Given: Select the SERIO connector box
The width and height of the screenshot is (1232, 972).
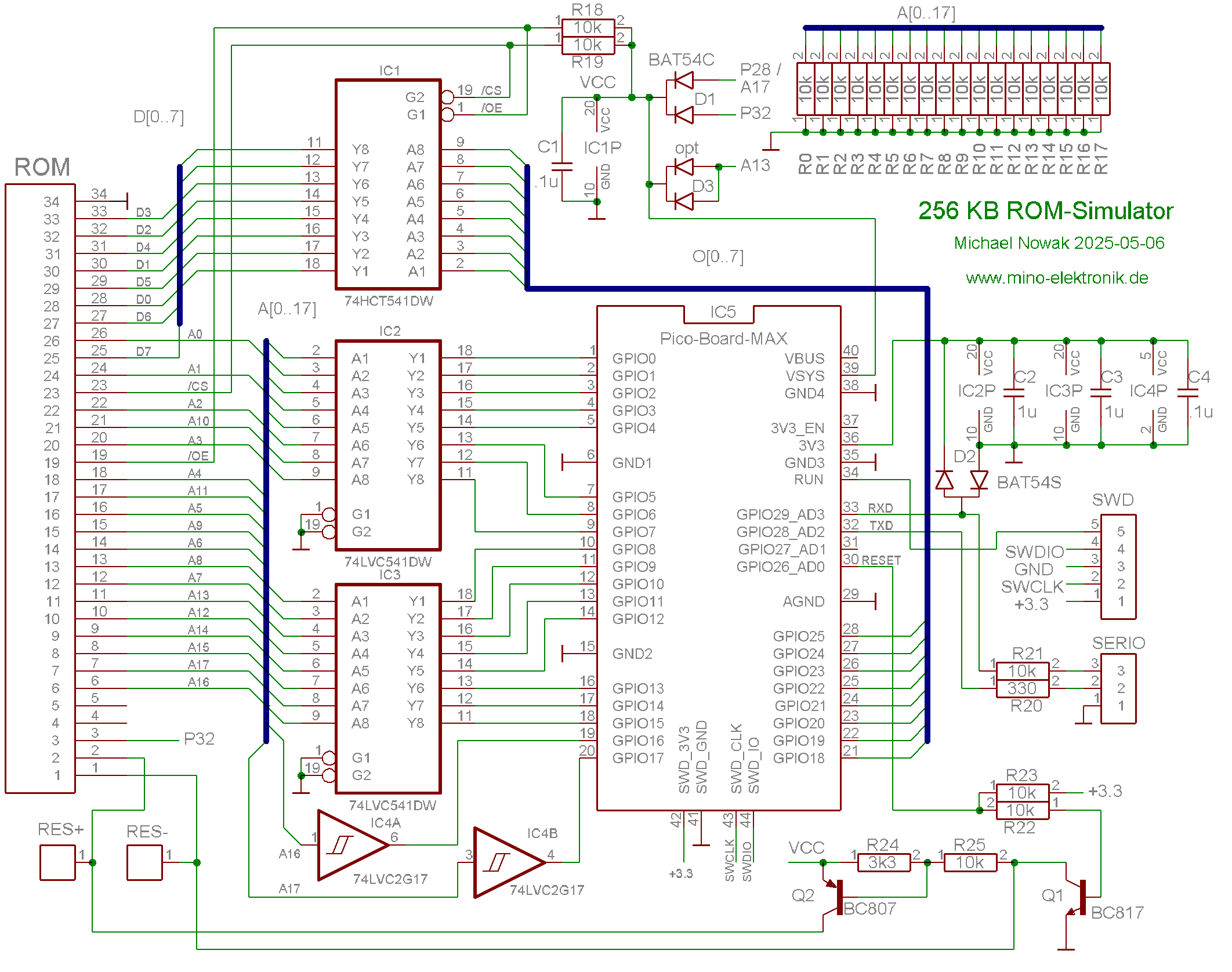Looking at the screenshot, I should [x=1118, y=688].
